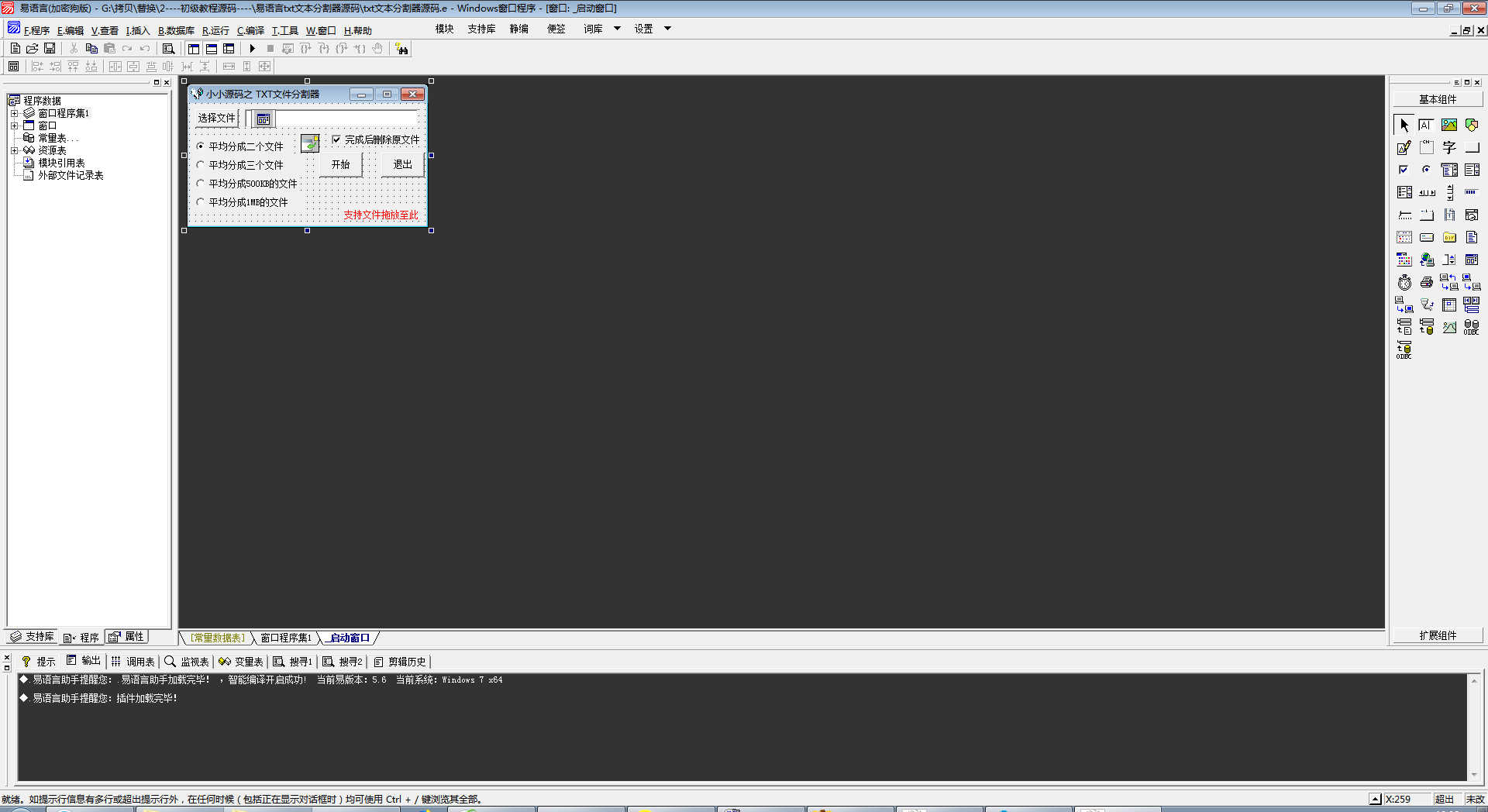Click the Find (magnifier document) toolbar icon
Image resolution: width=1488 pixels, height=812 pixels.
[x=168, y=48]
